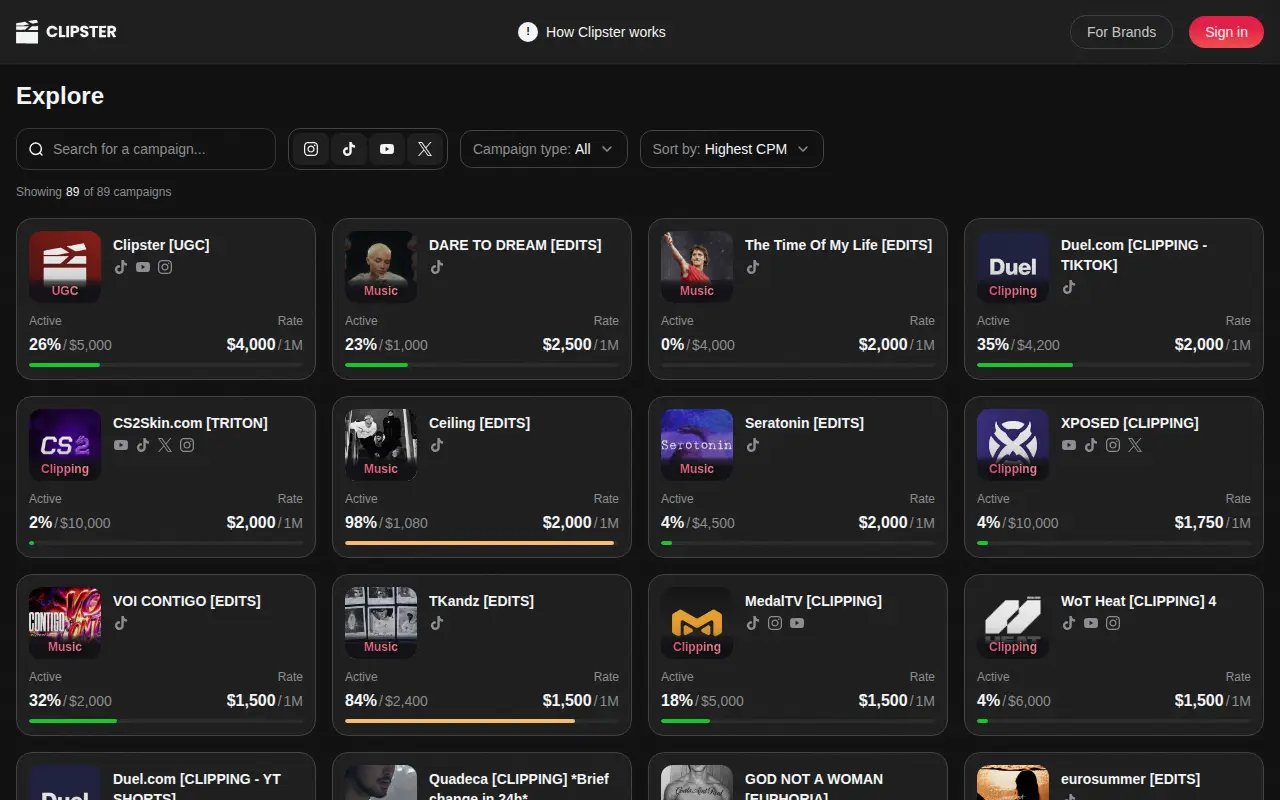The height and width of the screenshot is (800, 1280).
Task: Click TikTok icon on TKandz [EDITS] card
Action: (437, 623)
